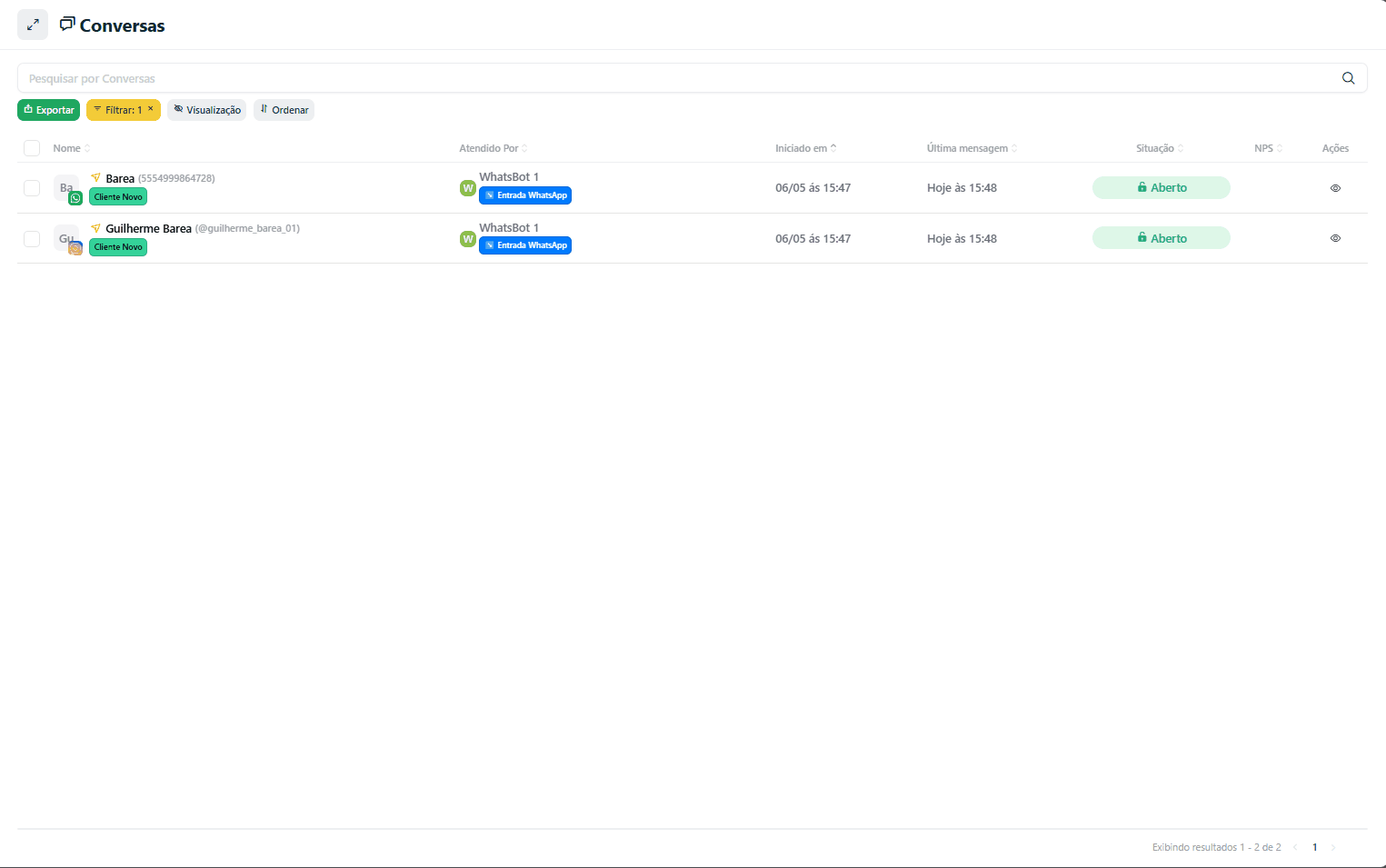1386x868 pixels.
Task: Select all conversations with the header checkbox
Action: coord(32,148)
